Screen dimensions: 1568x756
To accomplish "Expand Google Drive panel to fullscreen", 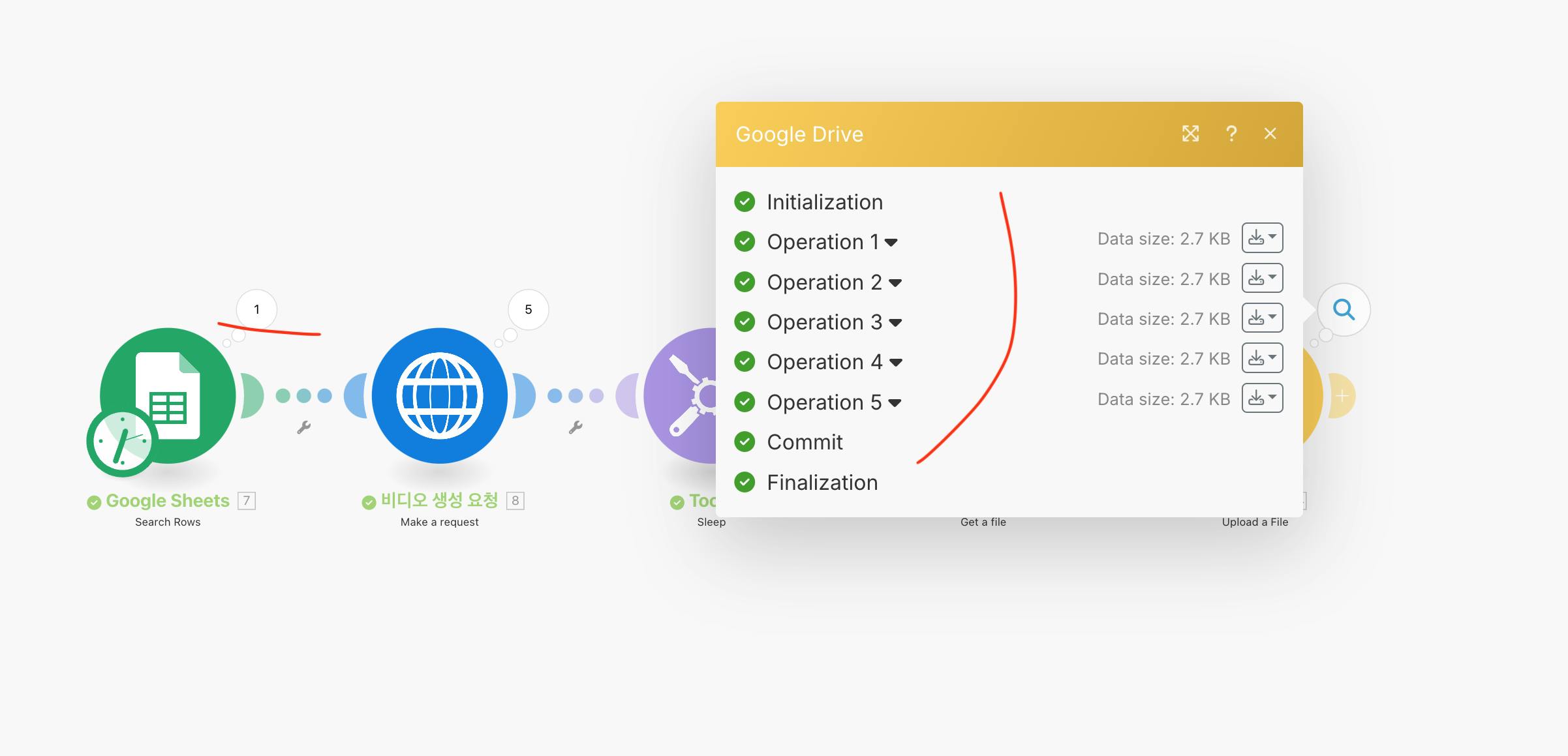I will tap(1190, 134).
